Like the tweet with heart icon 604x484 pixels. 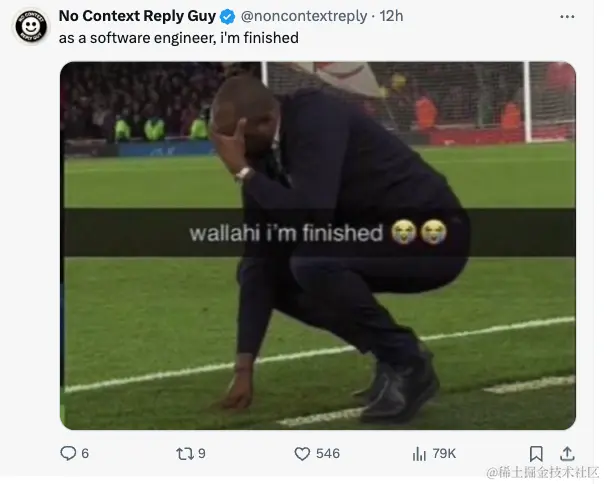point(302,454)
